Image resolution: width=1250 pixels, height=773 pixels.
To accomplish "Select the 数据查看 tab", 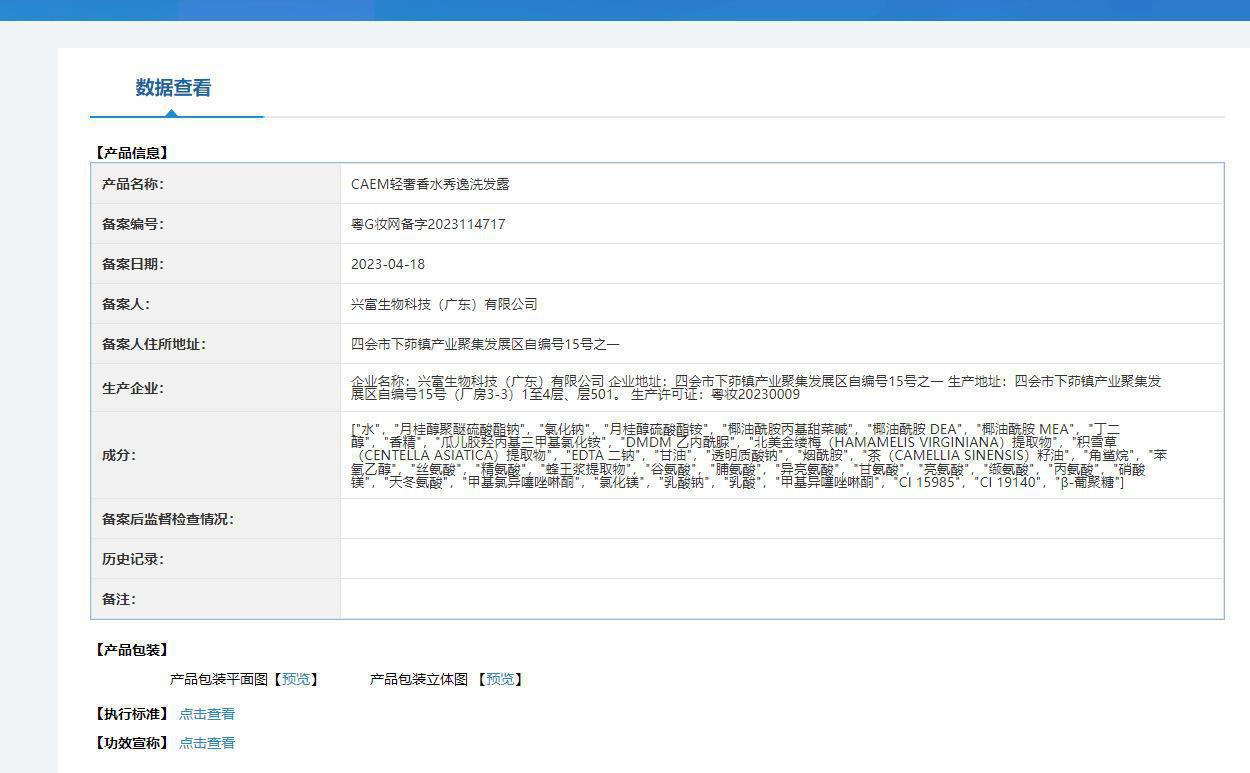I will point(174,88).
